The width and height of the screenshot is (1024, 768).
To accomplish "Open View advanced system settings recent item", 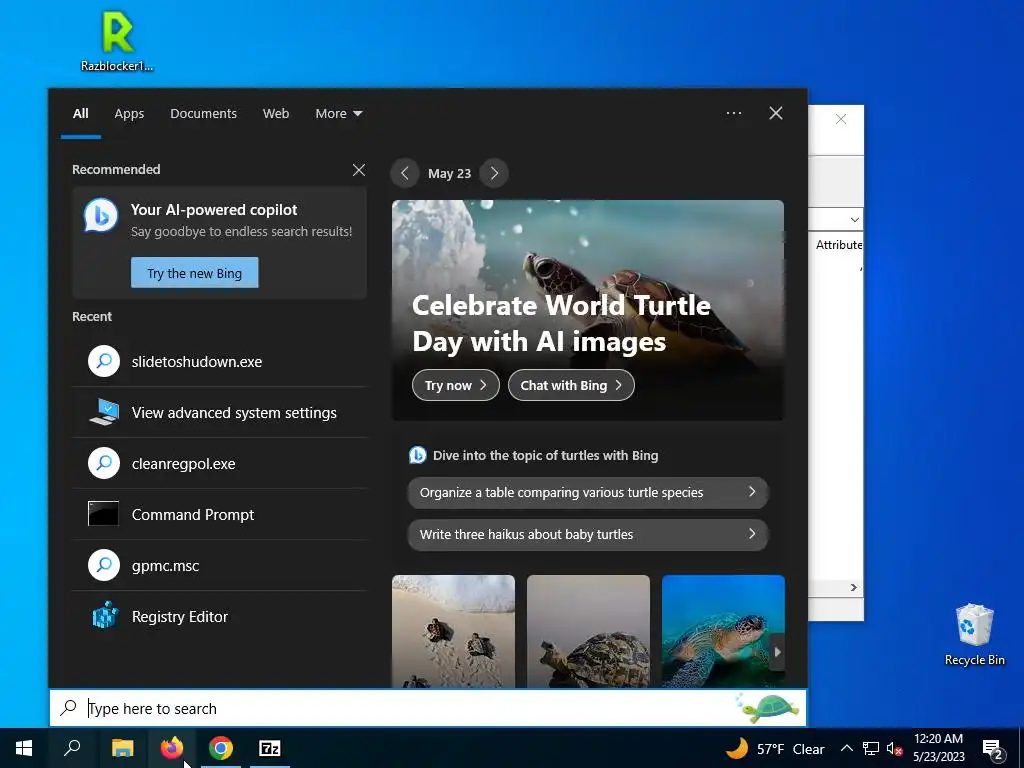I will pos(219,412).
